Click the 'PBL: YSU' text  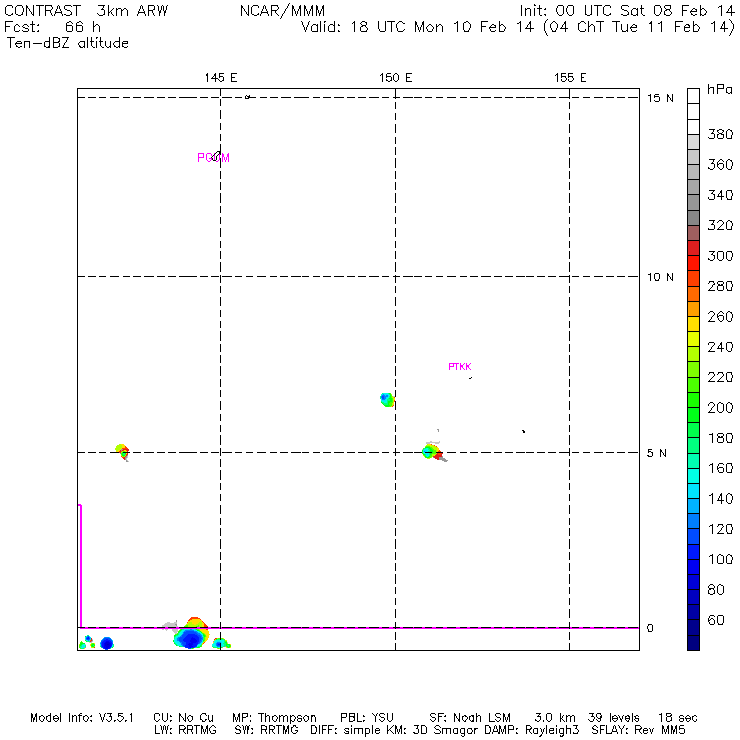[x=367, y=718]
